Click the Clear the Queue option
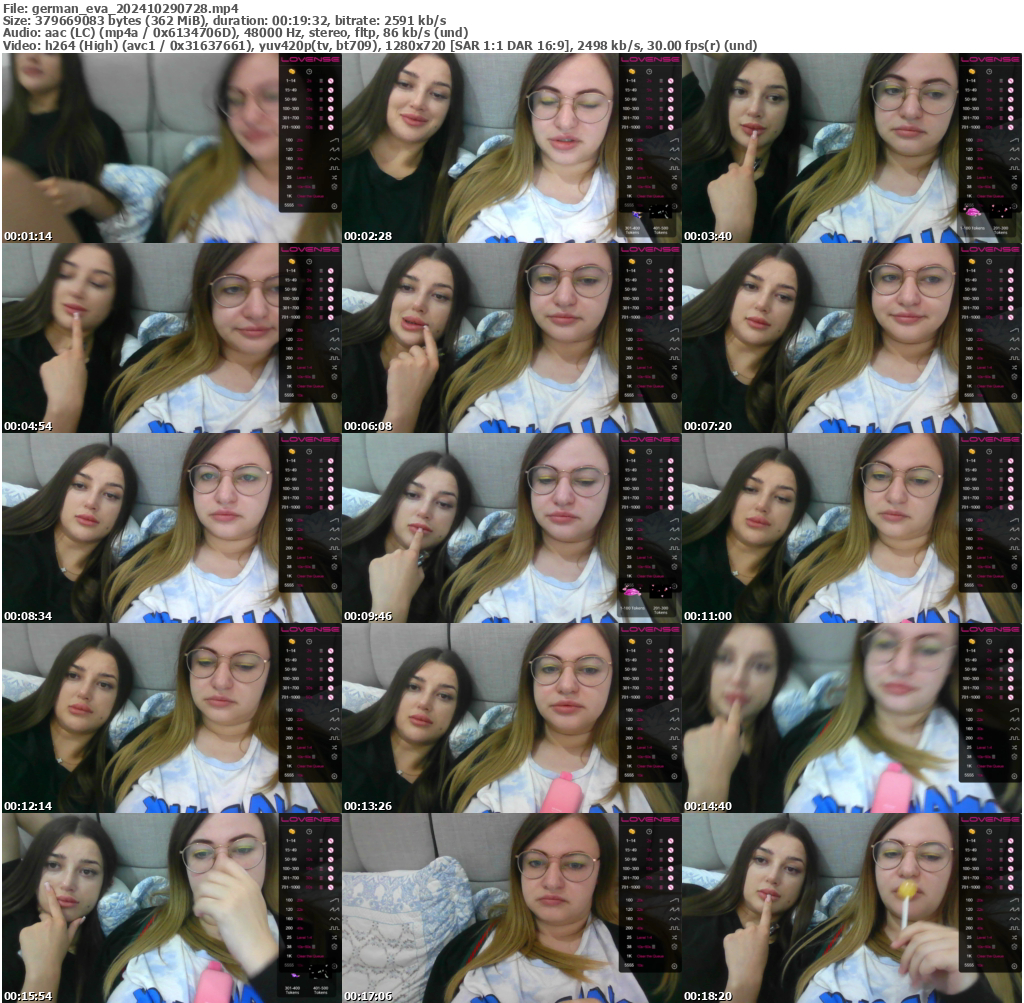This screenshot has width=1024, height=1003. pyautogui.click(x=308, y=196)
